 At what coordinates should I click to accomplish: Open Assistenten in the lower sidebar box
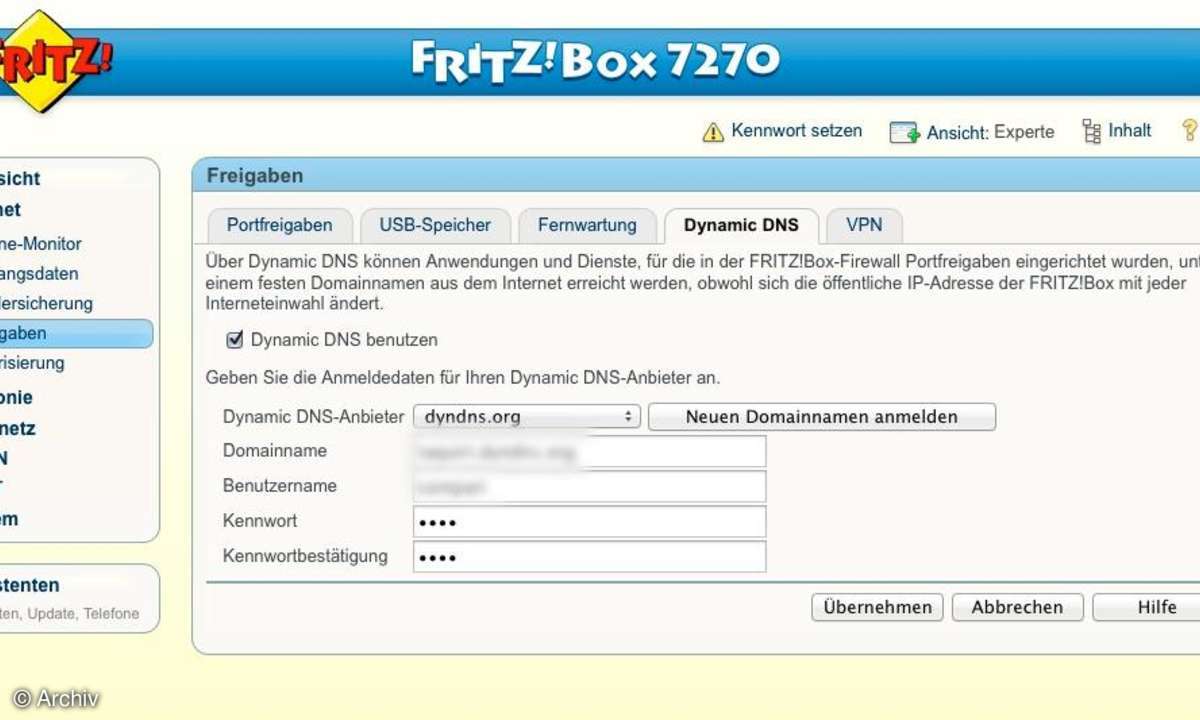[30, 585]
